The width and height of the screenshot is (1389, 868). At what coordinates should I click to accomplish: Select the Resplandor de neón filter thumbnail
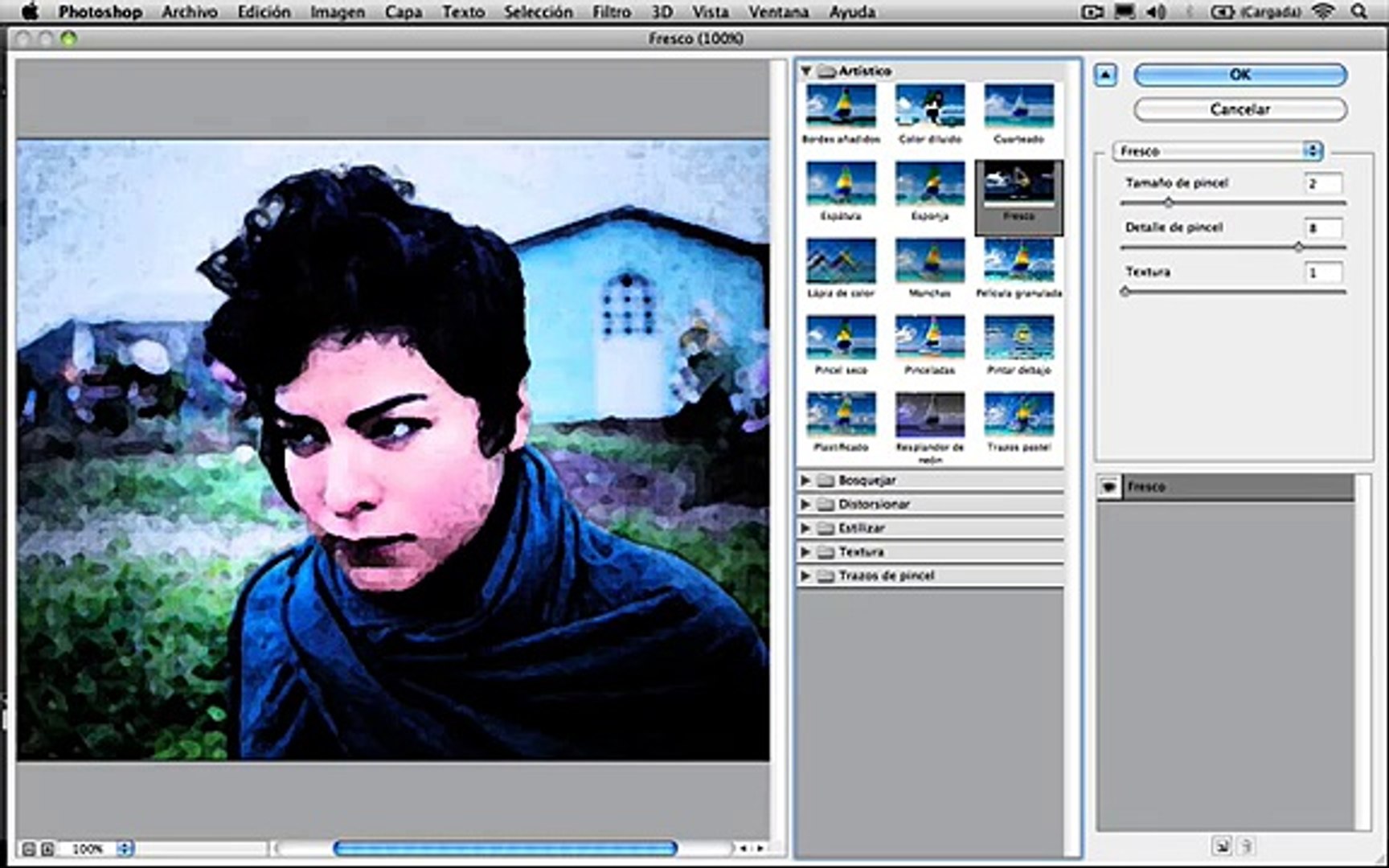click(930, 415)
